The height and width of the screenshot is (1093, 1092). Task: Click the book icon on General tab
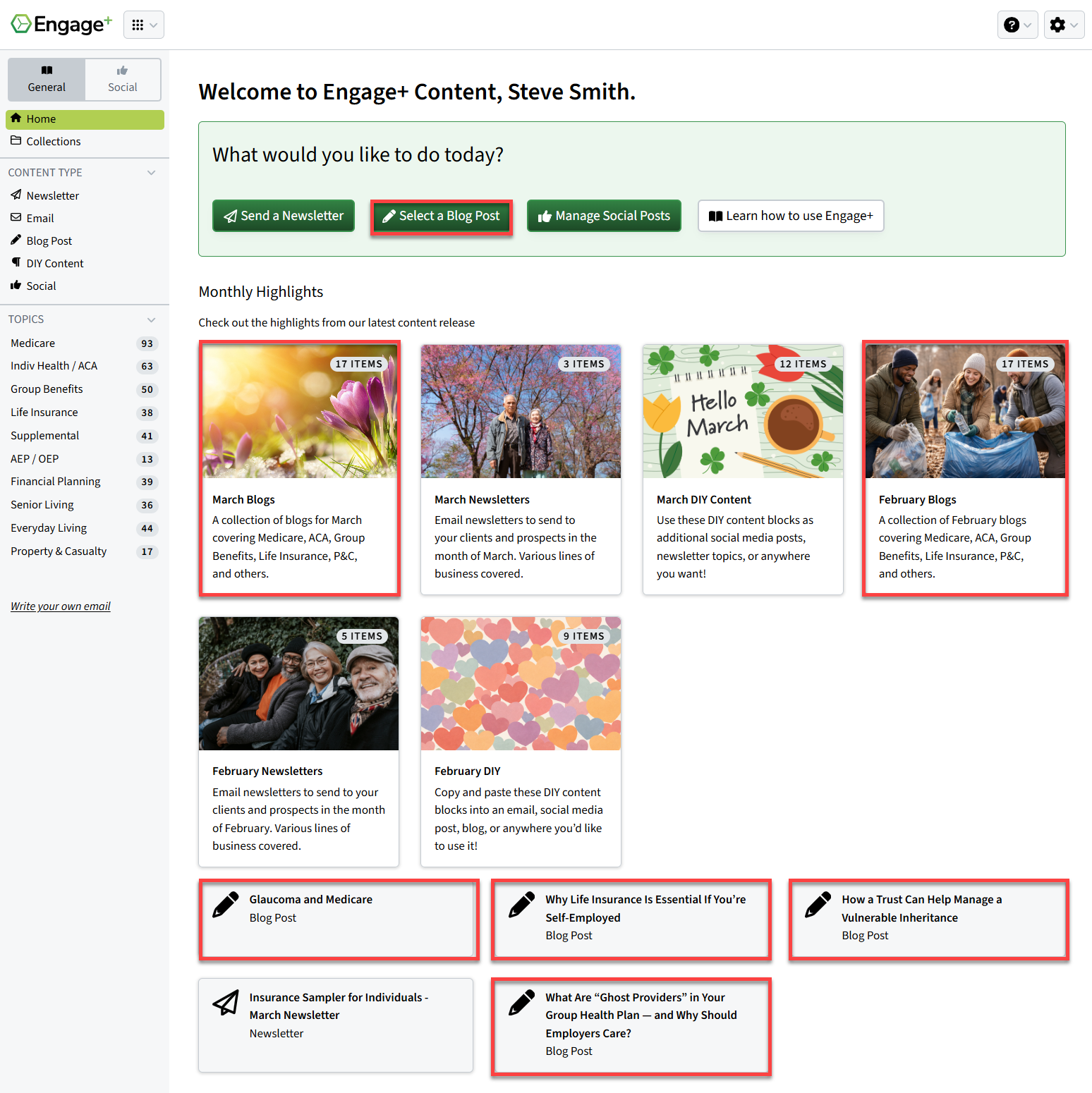coord(47,70)
